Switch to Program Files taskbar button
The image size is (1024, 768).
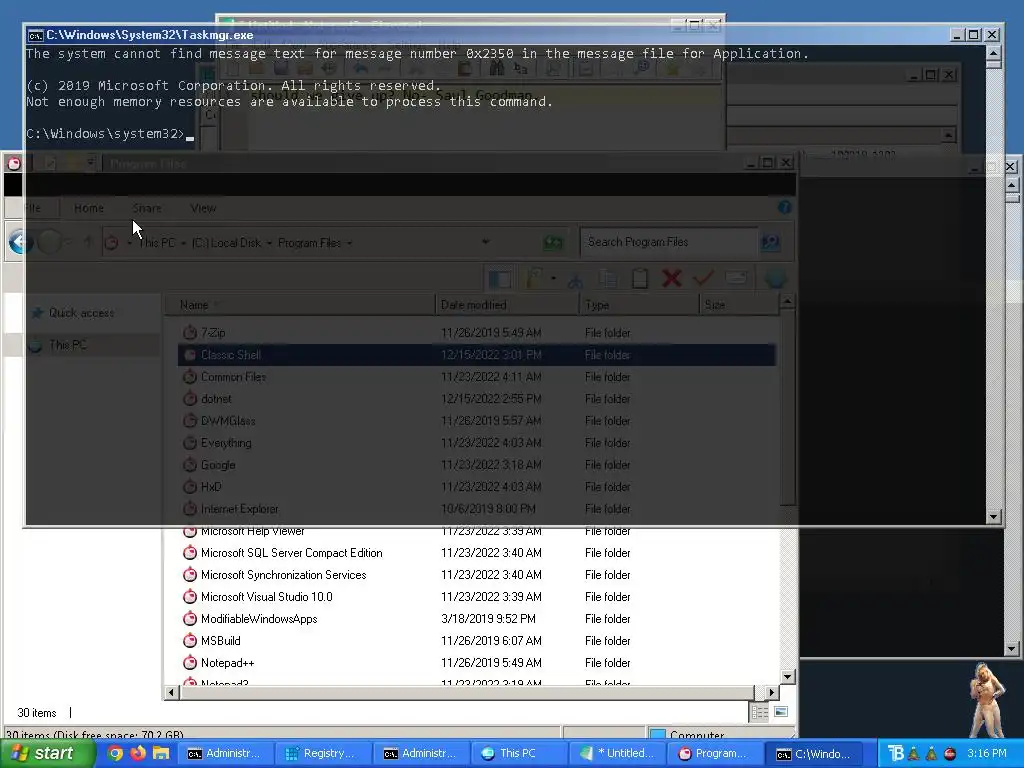tap(715, 754)
